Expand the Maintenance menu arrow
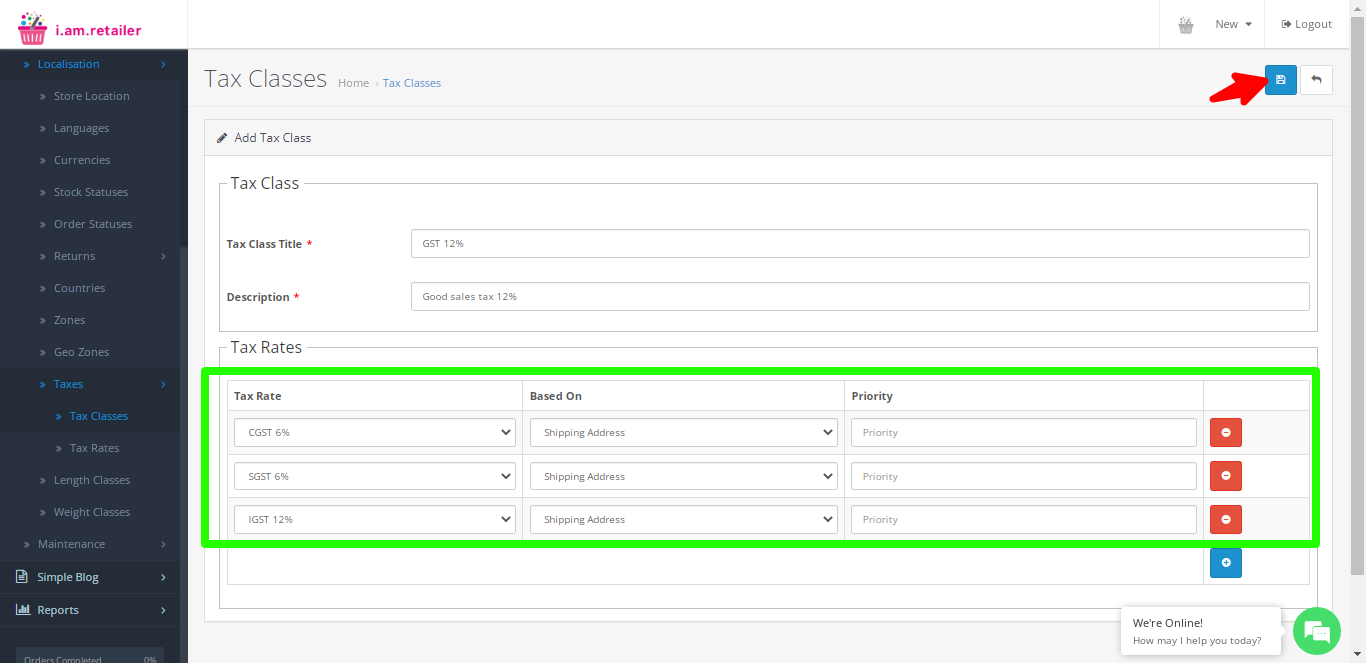This screenshot has height=663, width=1366. pos(163,544)
